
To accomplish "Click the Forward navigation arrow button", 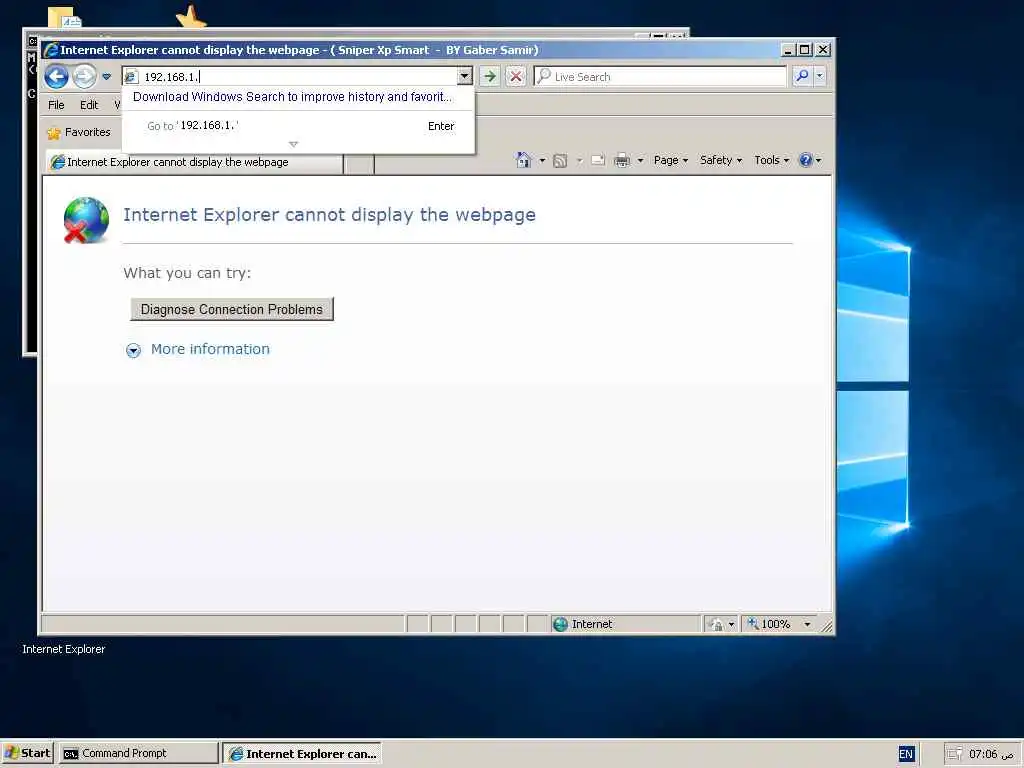I will (x=84, y=77).
